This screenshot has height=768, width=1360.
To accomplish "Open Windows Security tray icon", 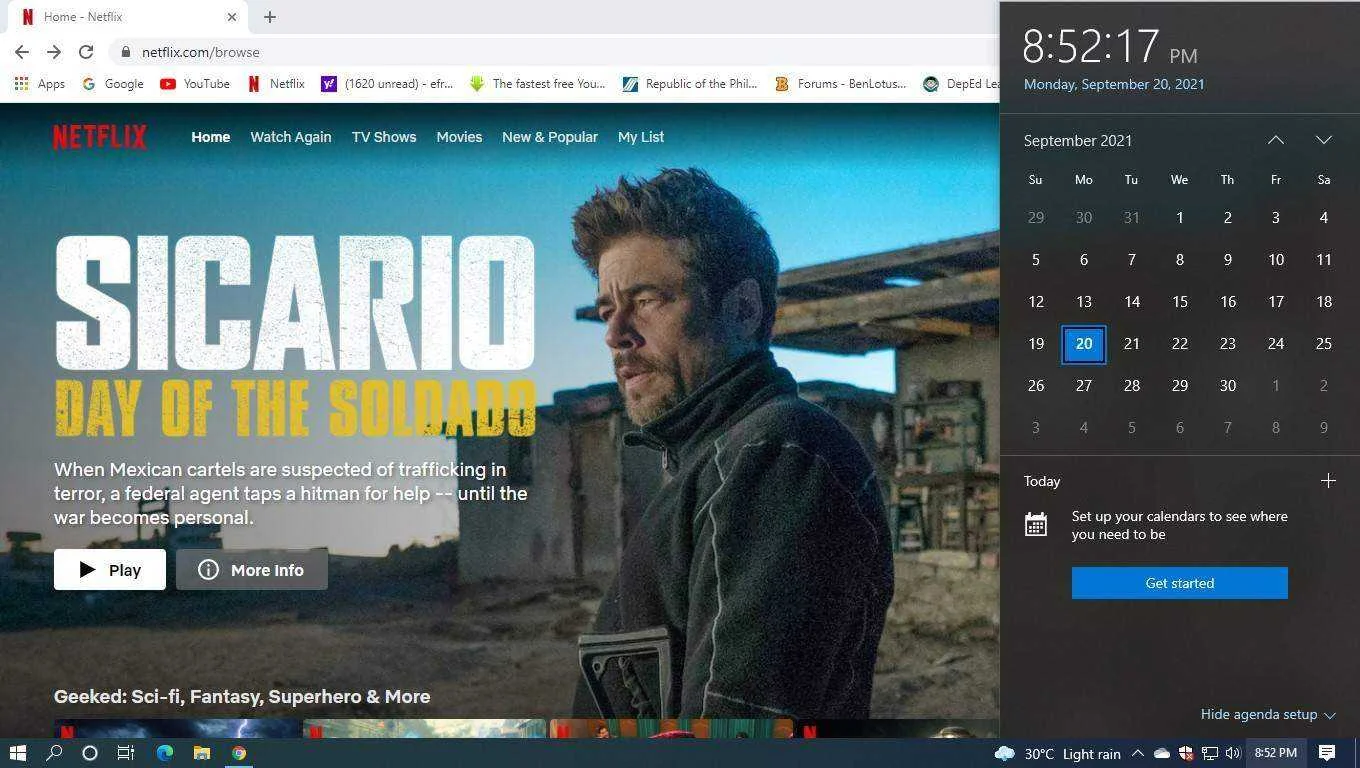I will [x=1186, y=753].
